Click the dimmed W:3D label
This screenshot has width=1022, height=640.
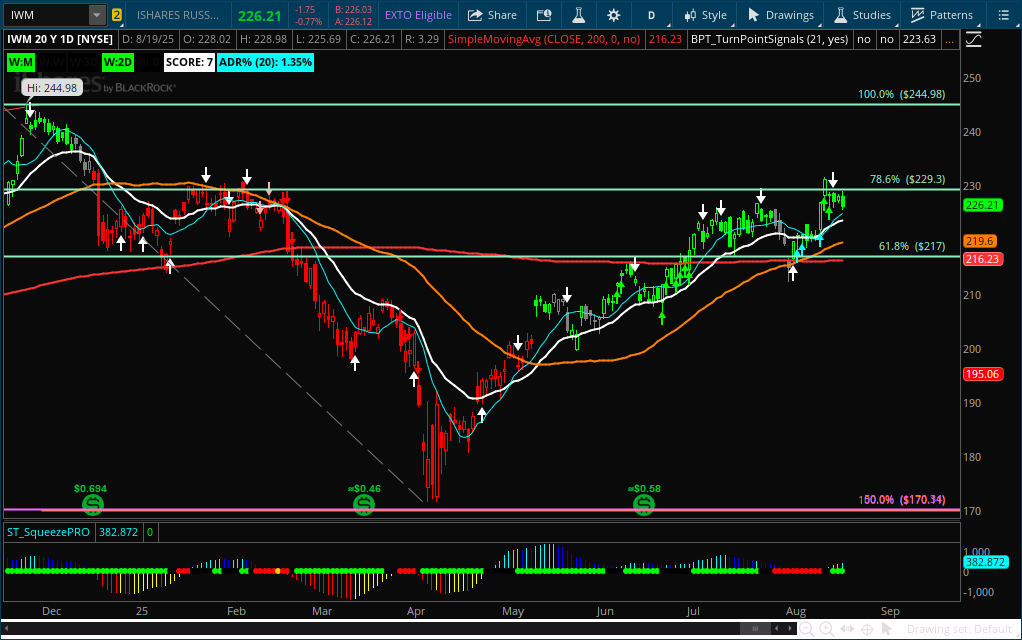(83, 63)
